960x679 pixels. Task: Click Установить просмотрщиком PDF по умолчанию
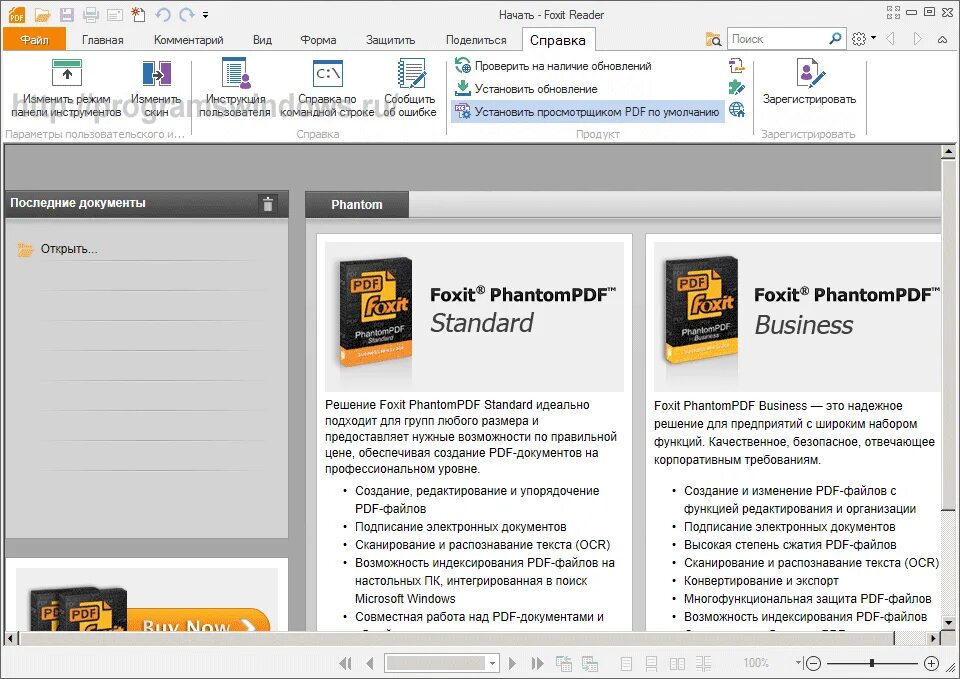587,111
